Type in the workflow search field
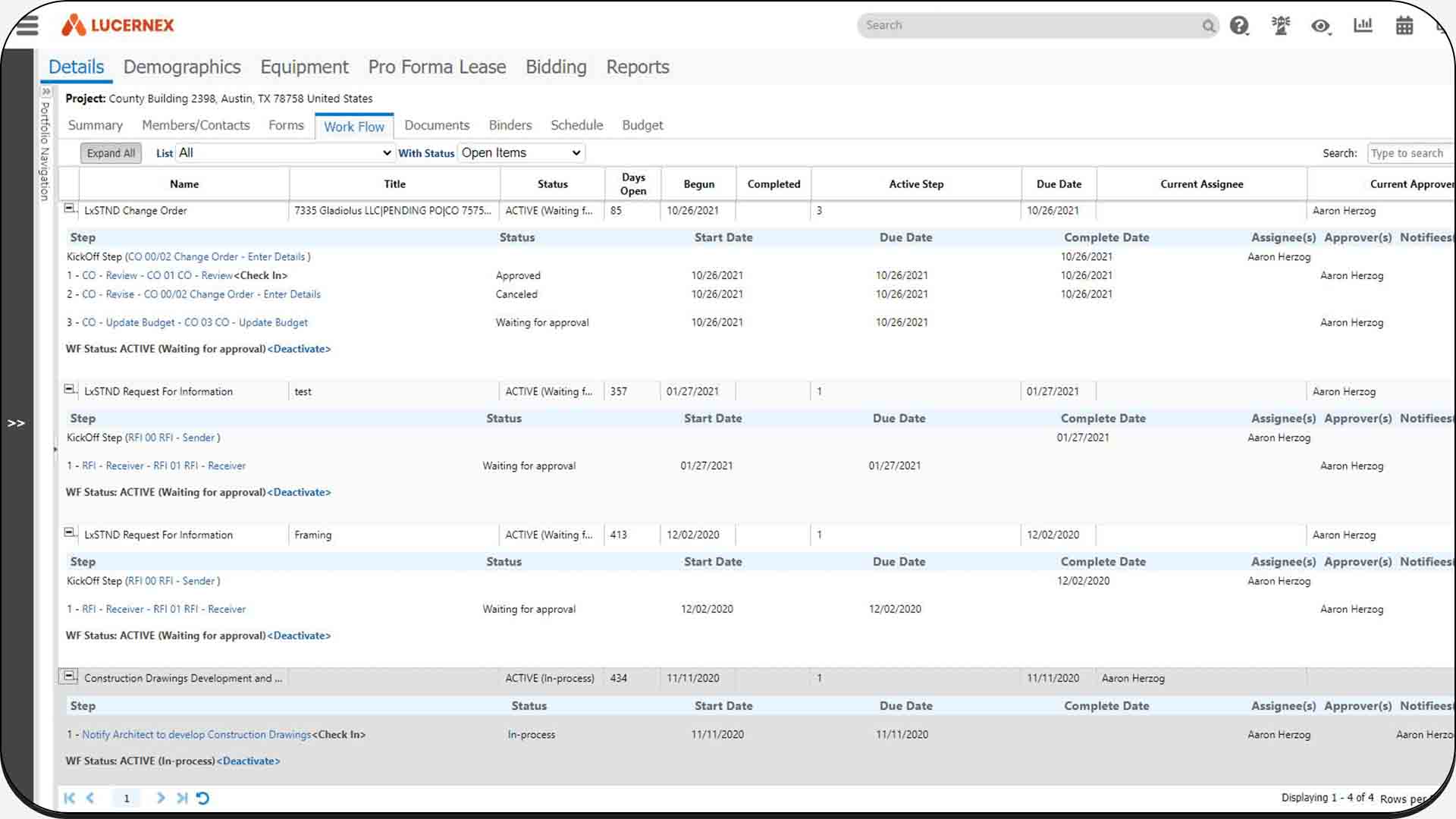1456x819 pixels. [x=1409, y=152]
